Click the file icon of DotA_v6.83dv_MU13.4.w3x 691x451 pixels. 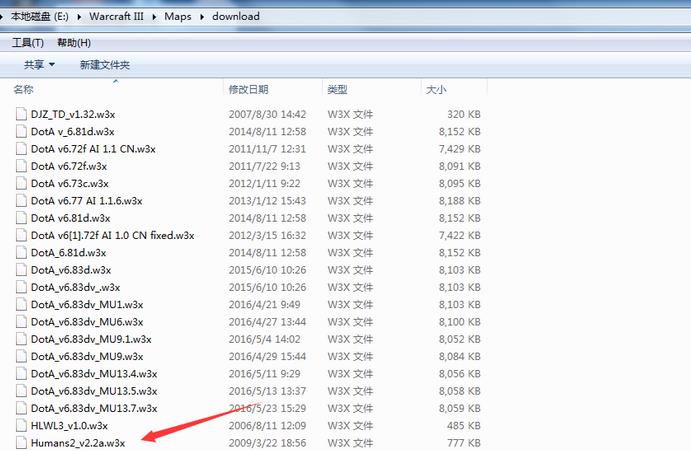pos(21,373)
